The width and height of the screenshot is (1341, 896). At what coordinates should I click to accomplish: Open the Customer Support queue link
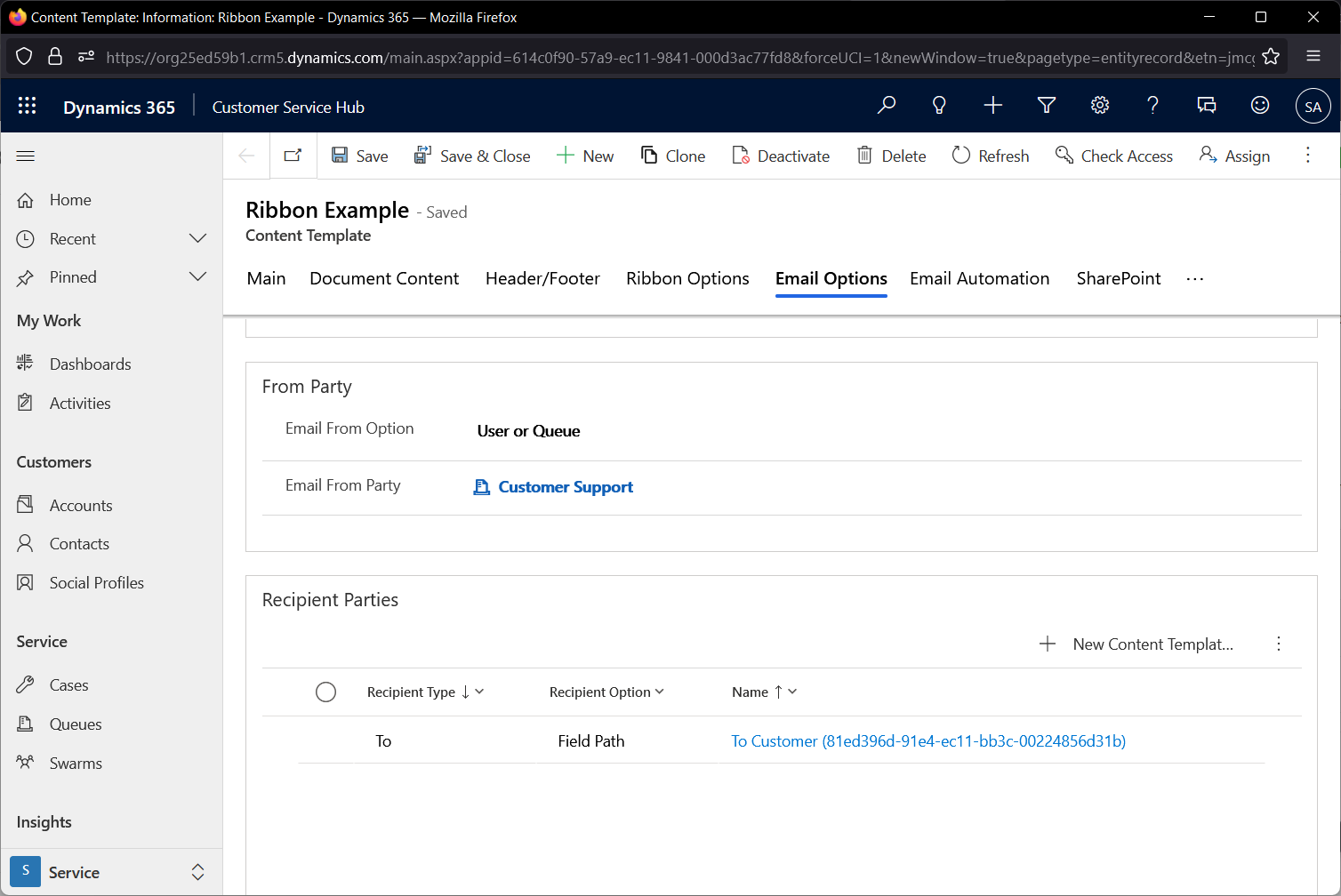click(x=565, y=487)
